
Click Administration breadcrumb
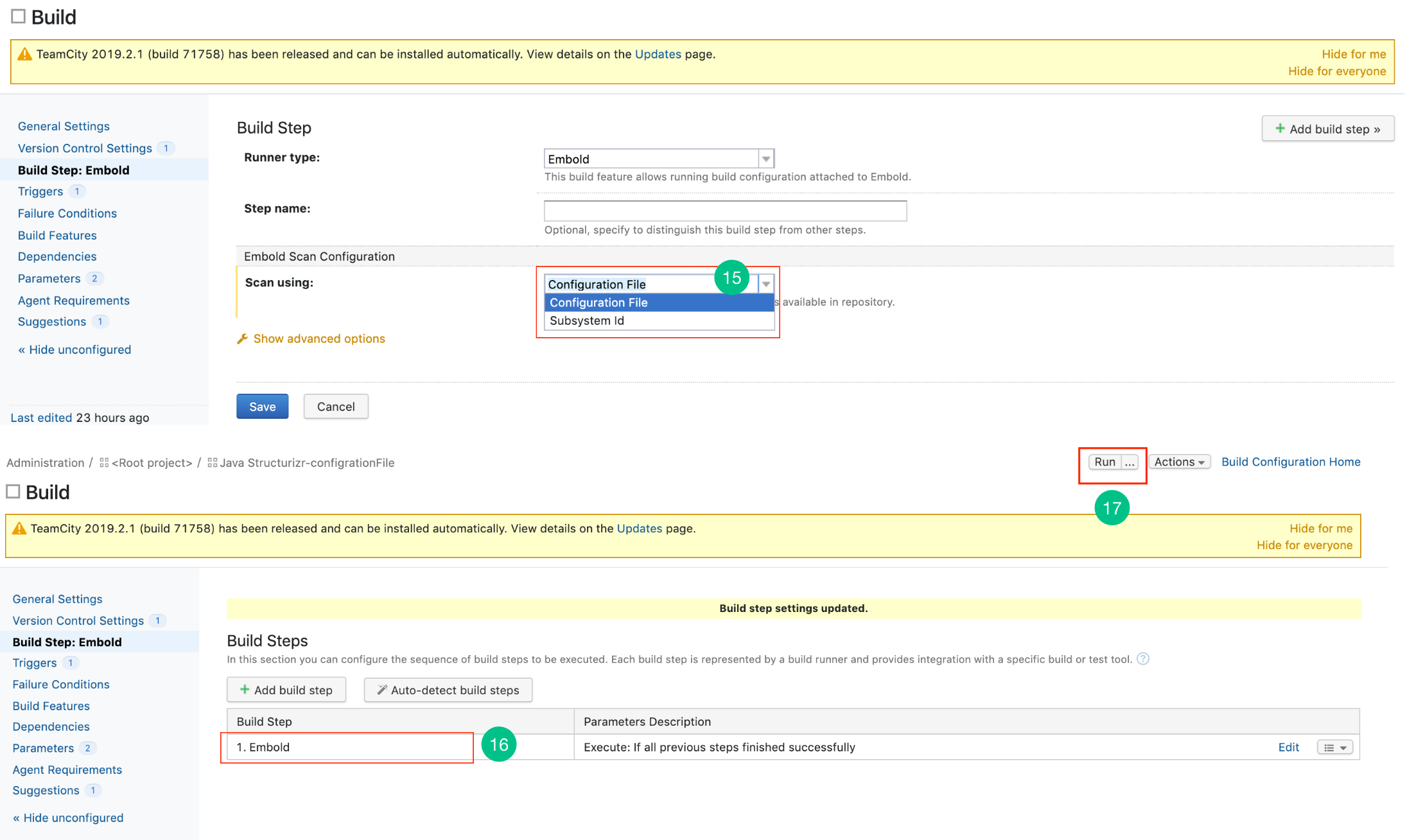pos(45,462)
